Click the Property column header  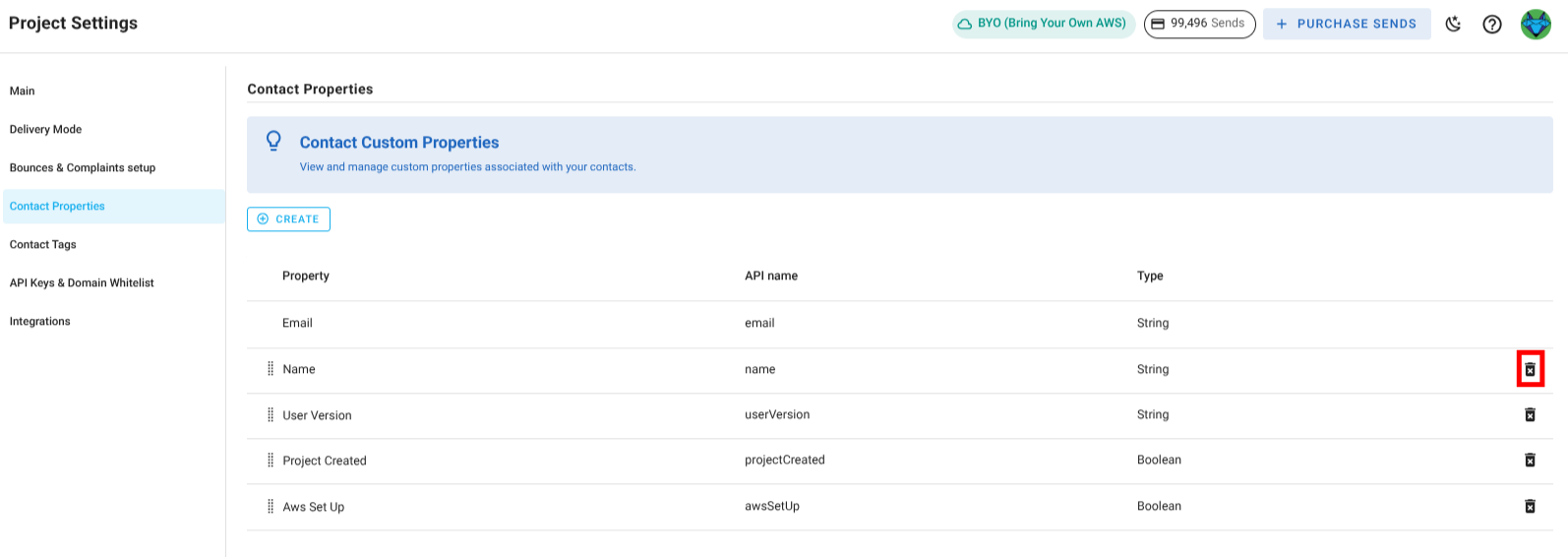click(x=306, y=276)
